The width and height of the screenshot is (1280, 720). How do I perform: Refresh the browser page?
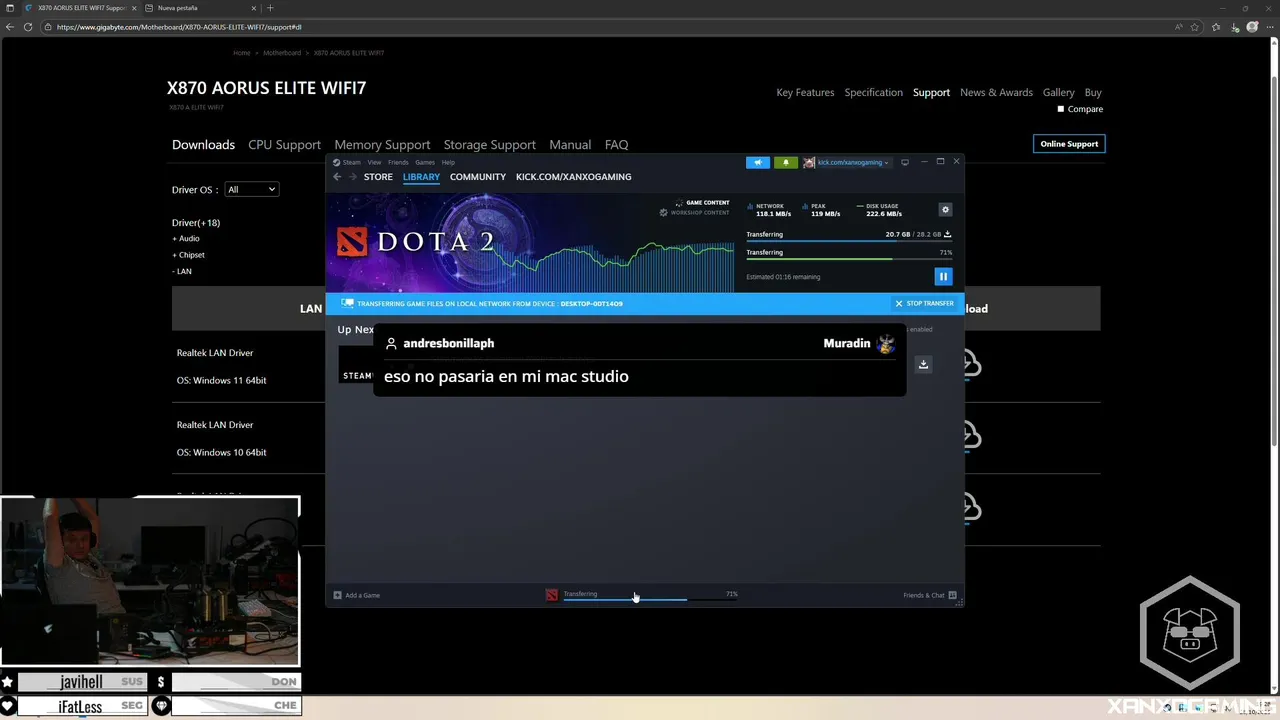(28, 27)
